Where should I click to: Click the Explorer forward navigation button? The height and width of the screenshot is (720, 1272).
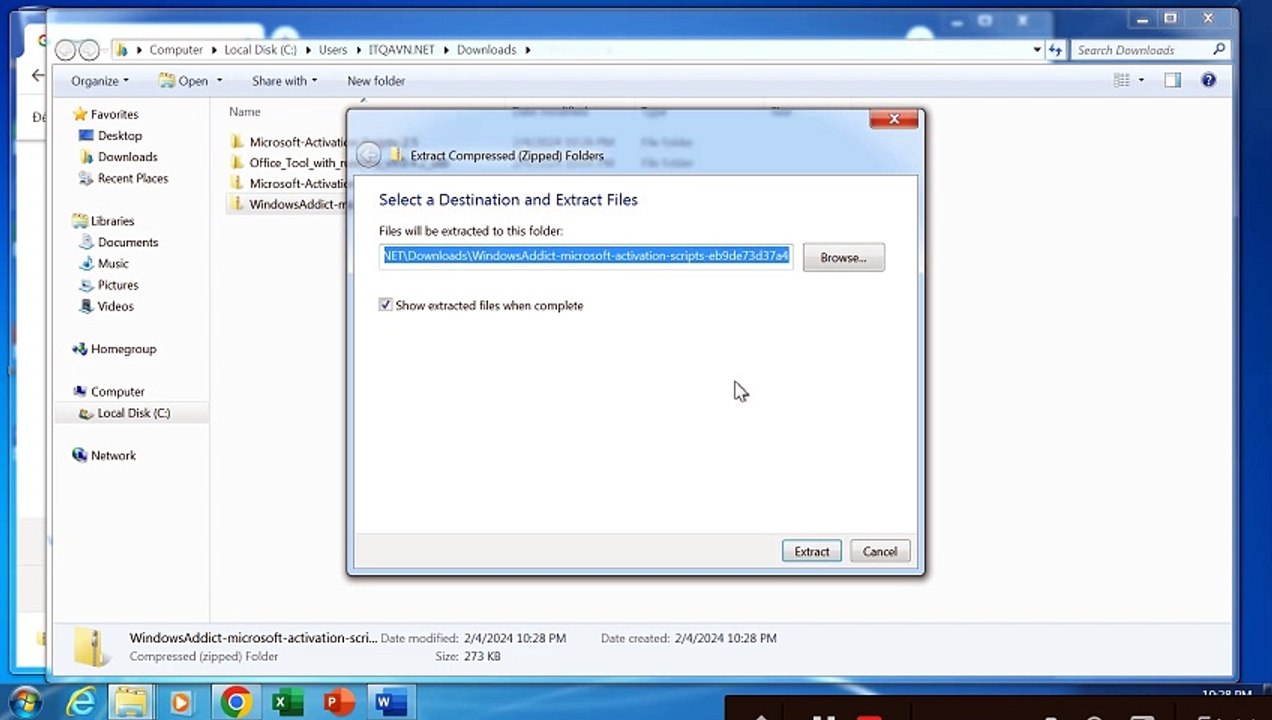click(x=90, y=50)
